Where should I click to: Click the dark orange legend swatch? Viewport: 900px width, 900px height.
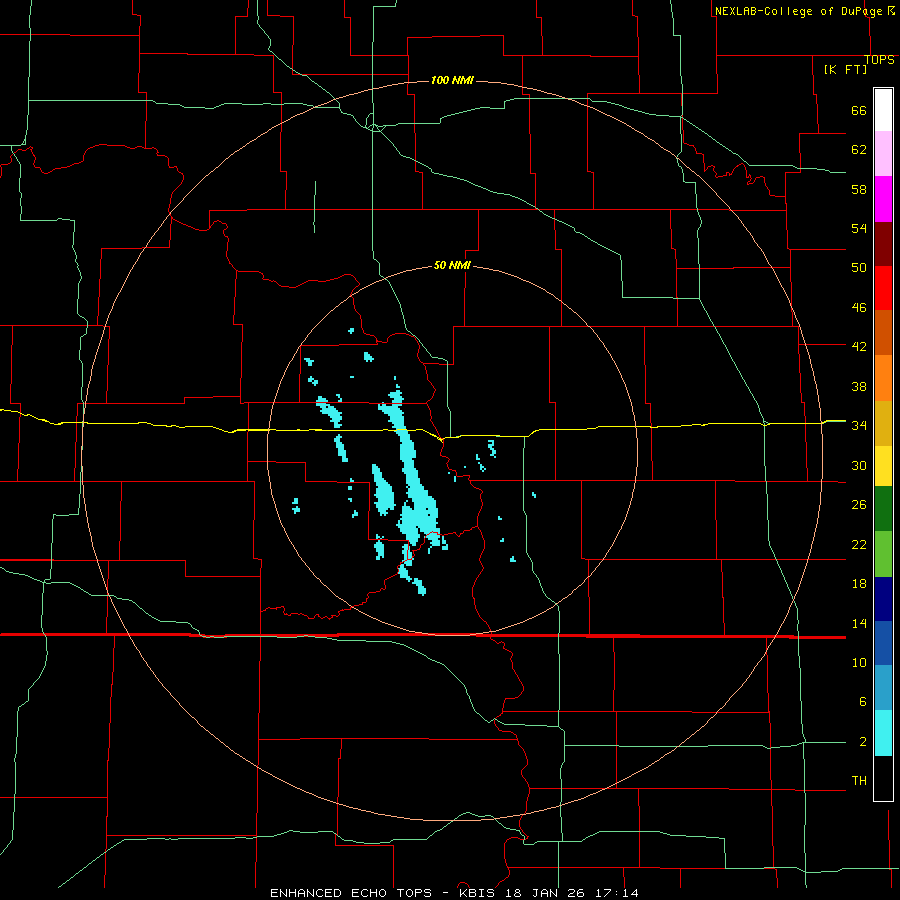[883, 333]
